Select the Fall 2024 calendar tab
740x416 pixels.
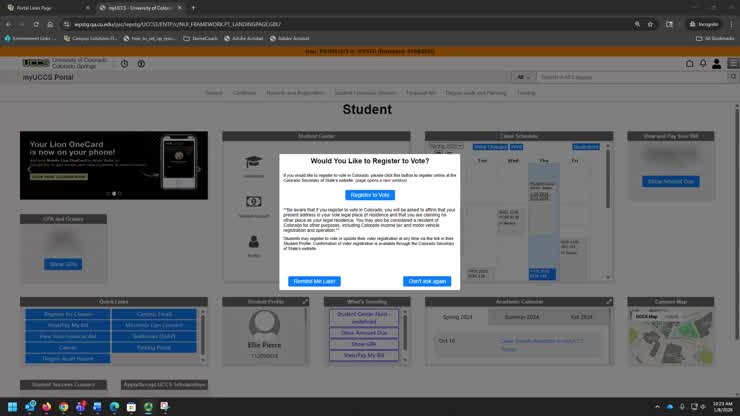point(581,316)
